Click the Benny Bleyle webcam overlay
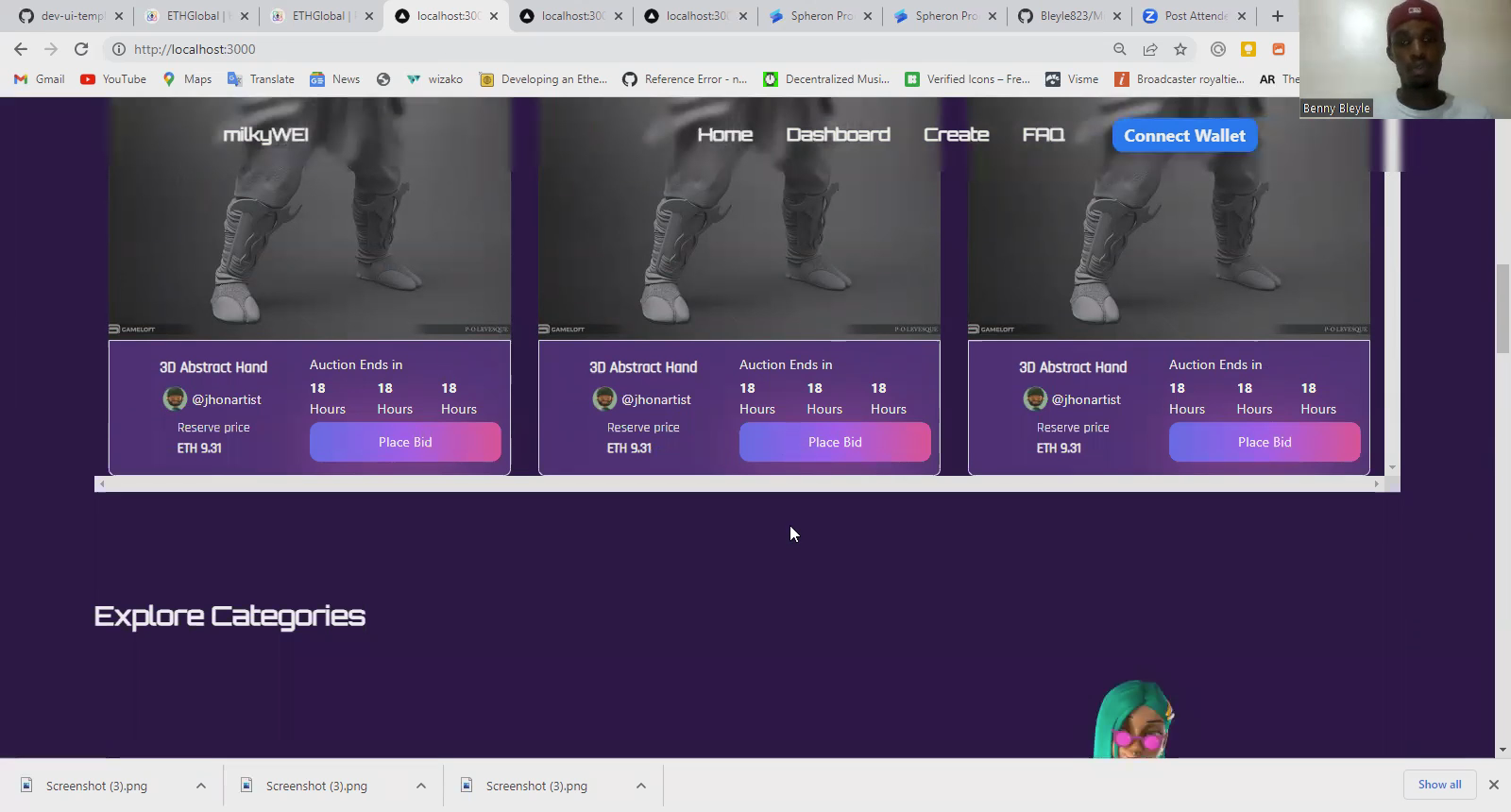 [x=1405, y=59]
